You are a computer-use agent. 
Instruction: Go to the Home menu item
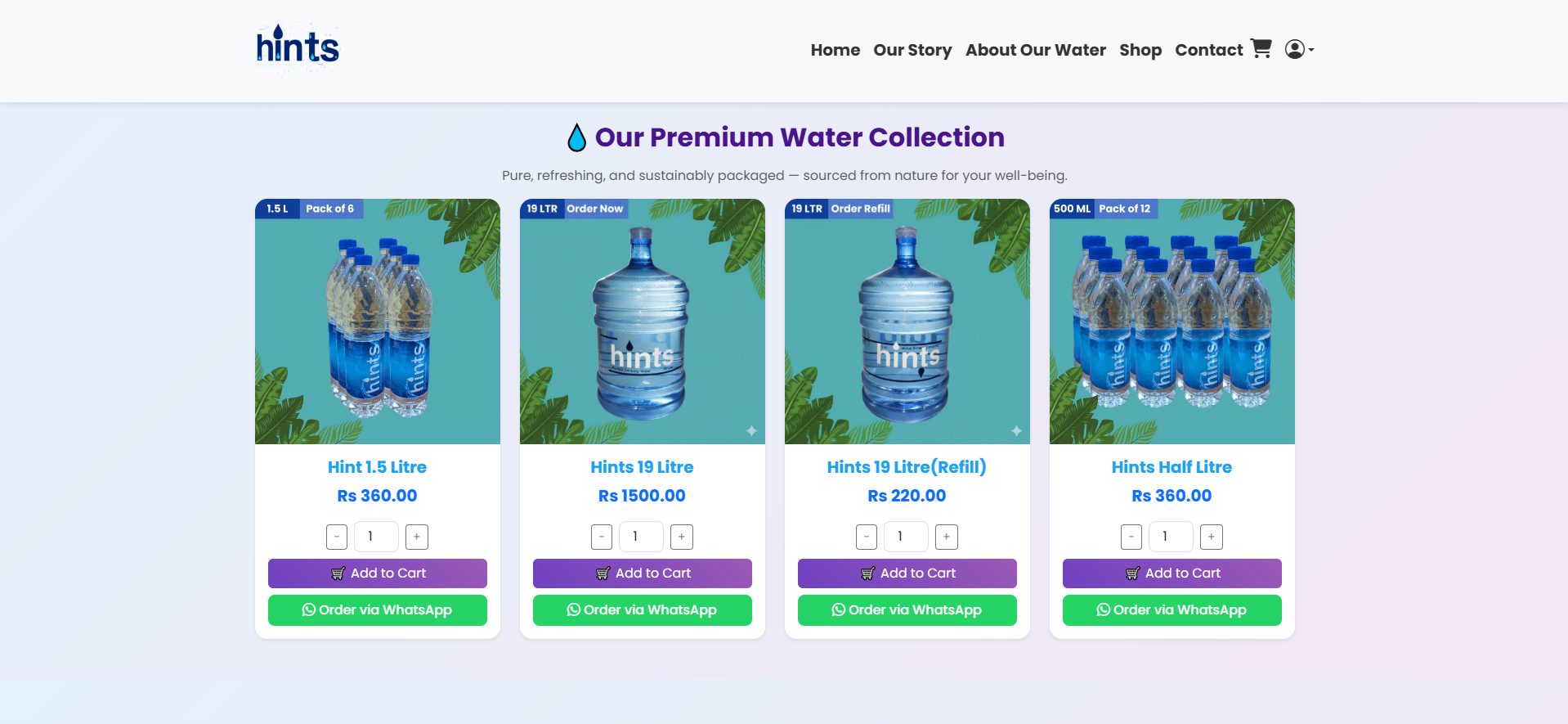coord(835,50)
